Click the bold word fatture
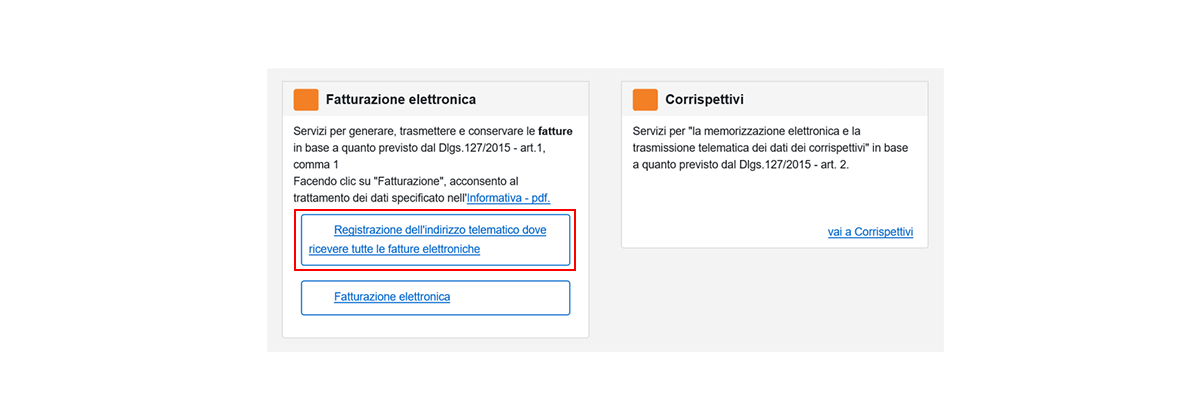This screenshot has width=1200, height=420. [x=555, y=131]
